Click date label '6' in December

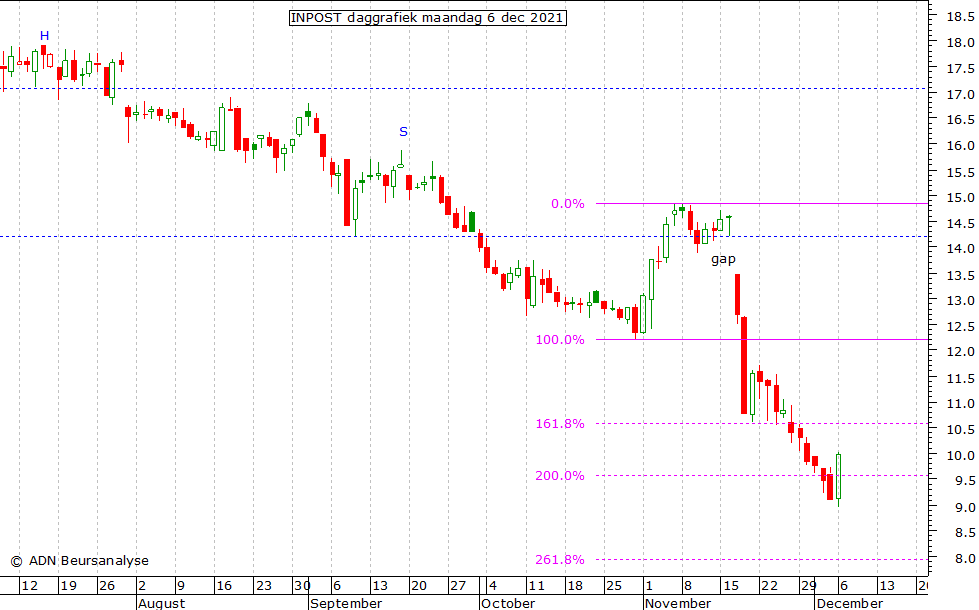(x=844, y=586)
